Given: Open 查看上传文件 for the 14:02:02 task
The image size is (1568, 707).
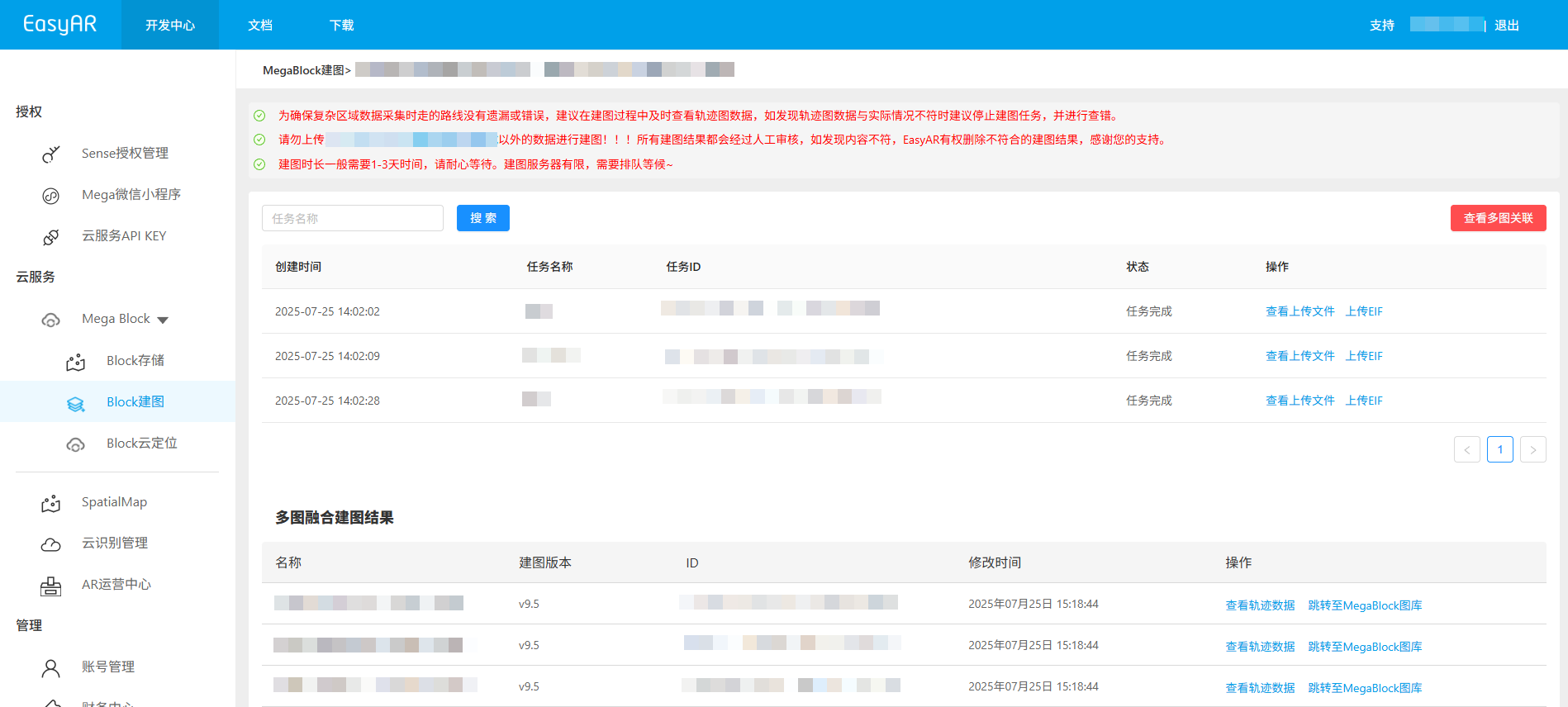Looking at the screenshot, I should click(x=1300, y=311).
